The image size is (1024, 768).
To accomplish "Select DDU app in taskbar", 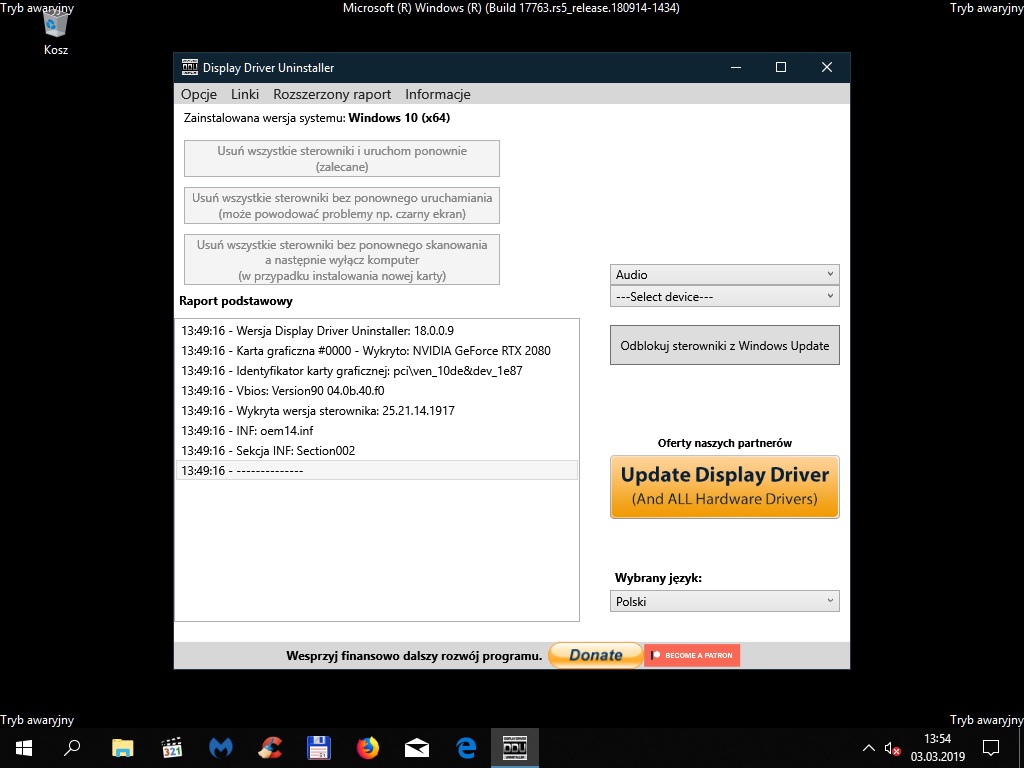I will point(515,748).
